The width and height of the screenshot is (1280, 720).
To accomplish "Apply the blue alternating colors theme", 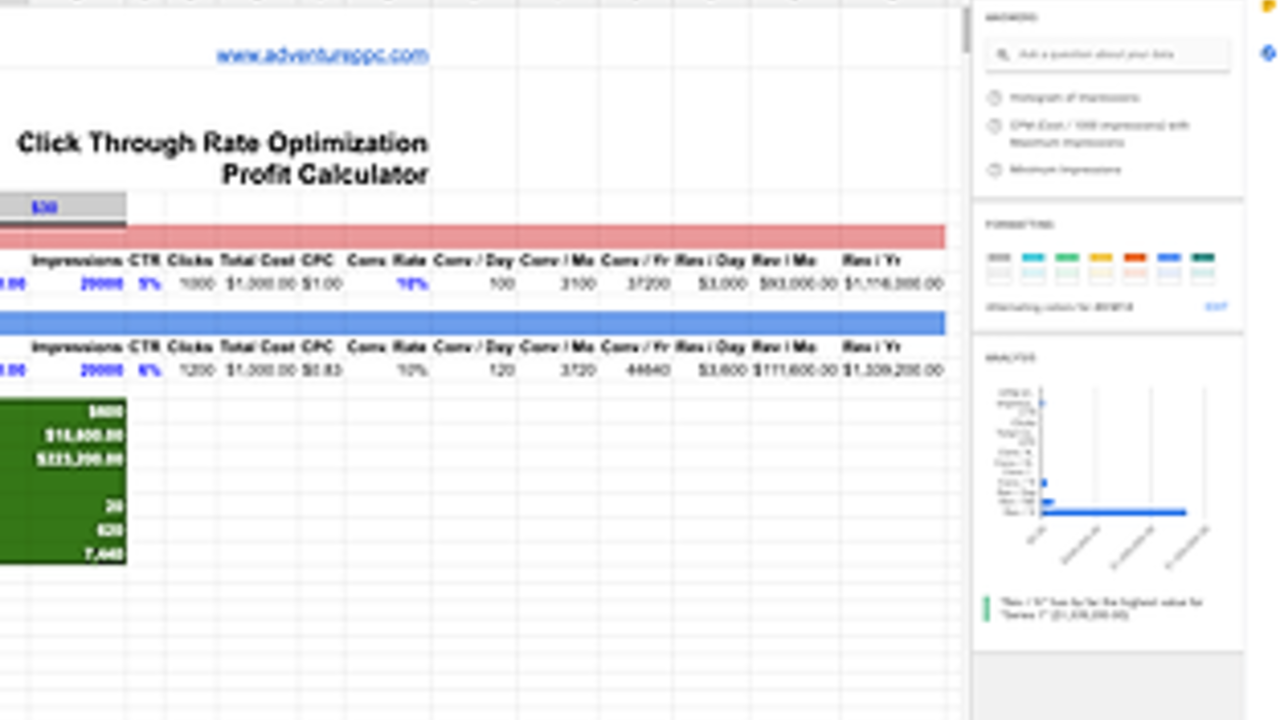I will [x=1169, y=266].
